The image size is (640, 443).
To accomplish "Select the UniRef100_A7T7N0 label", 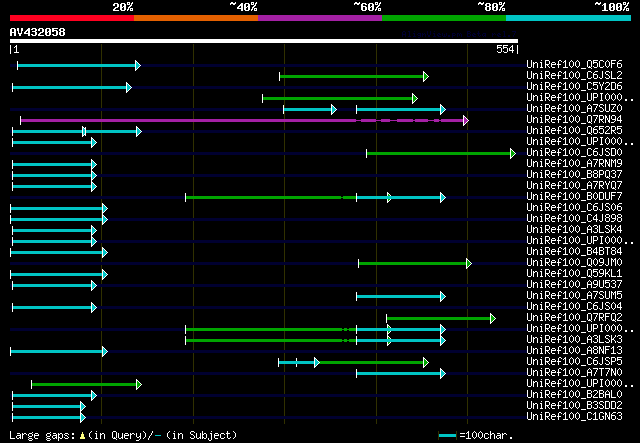I will (x=574, y=372).
